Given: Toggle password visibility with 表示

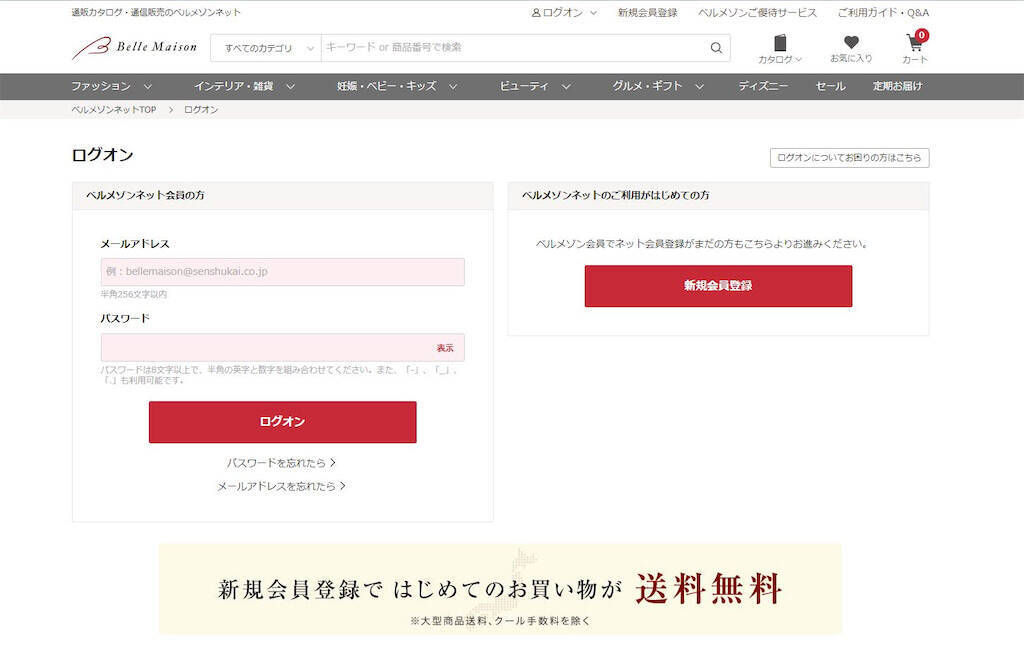Looking at the screenshot, I should [x=445, y=348].
